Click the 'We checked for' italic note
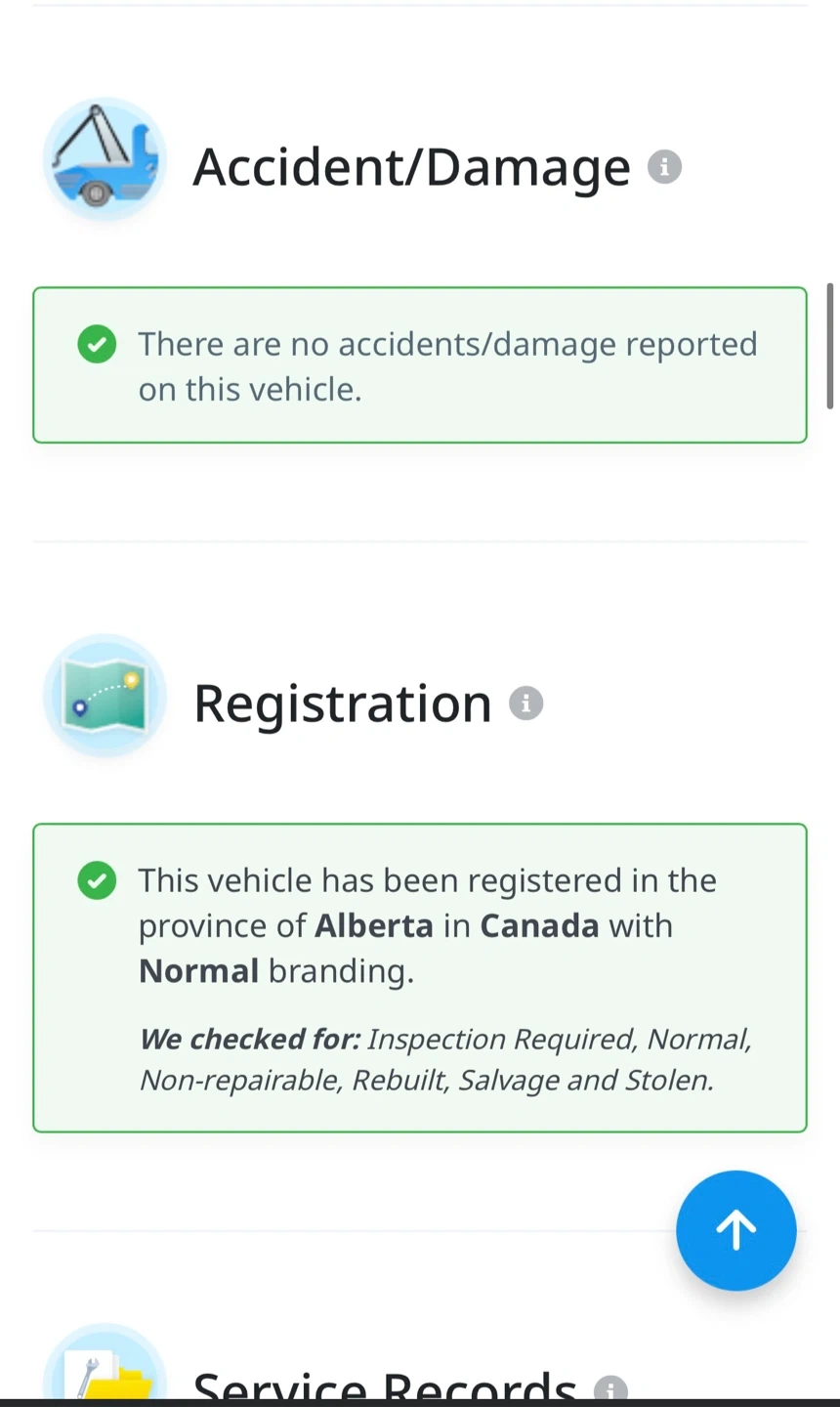 [x=445, y=1059]
